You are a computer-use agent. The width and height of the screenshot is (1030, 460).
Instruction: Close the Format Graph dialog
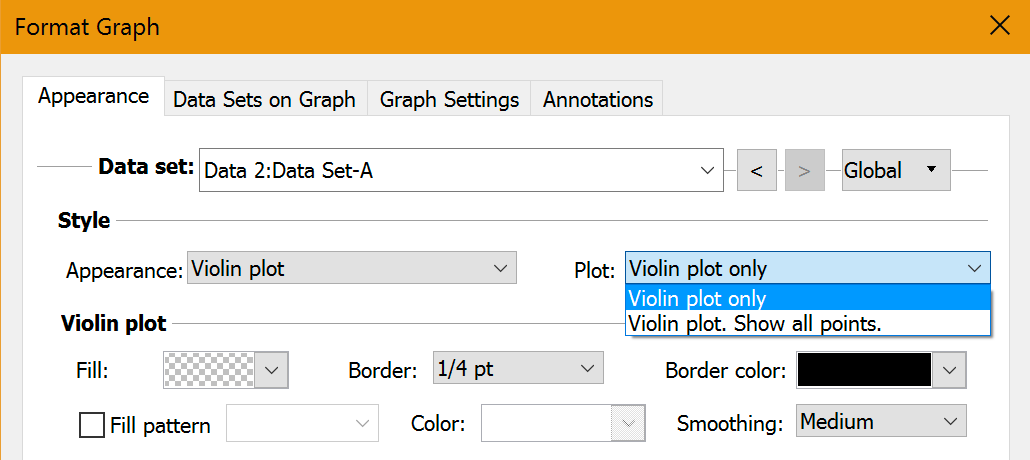999,26
